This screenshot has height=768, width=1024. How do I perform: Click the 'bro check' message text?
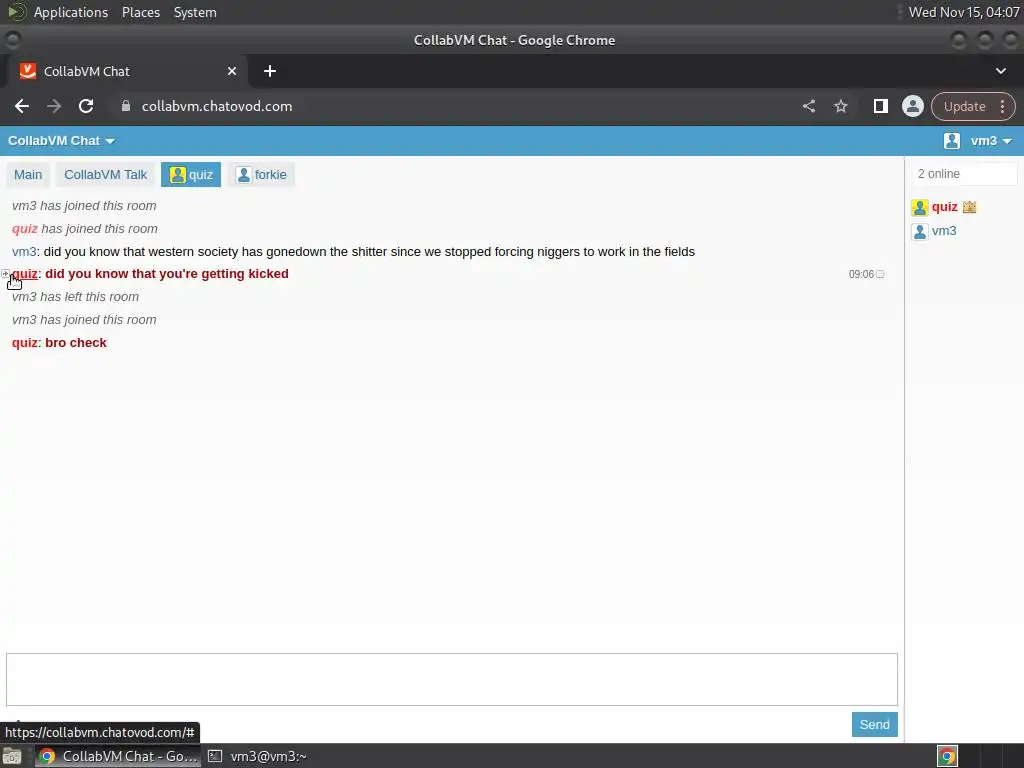[76, 343]
